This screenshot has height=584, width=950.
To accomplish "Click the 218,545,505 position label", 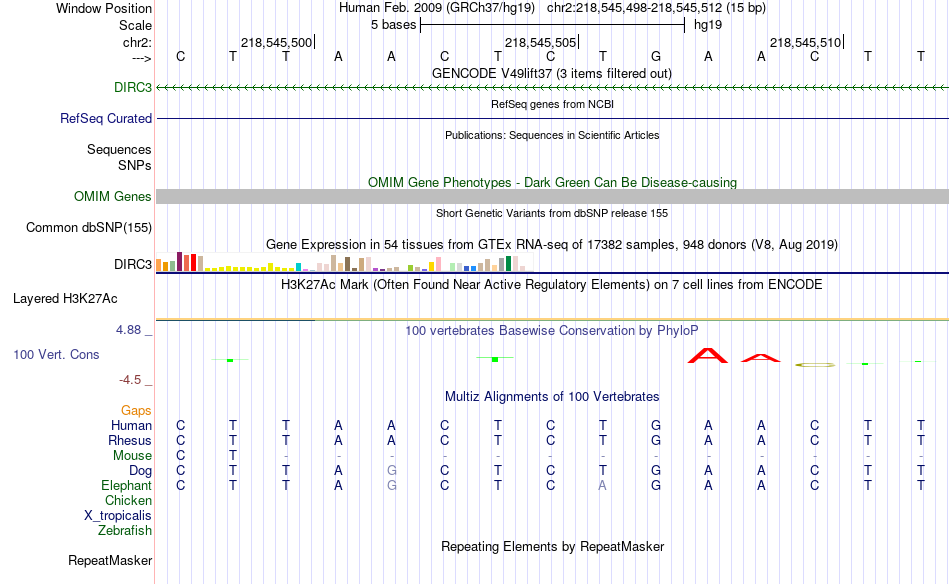I will (540, 42).
